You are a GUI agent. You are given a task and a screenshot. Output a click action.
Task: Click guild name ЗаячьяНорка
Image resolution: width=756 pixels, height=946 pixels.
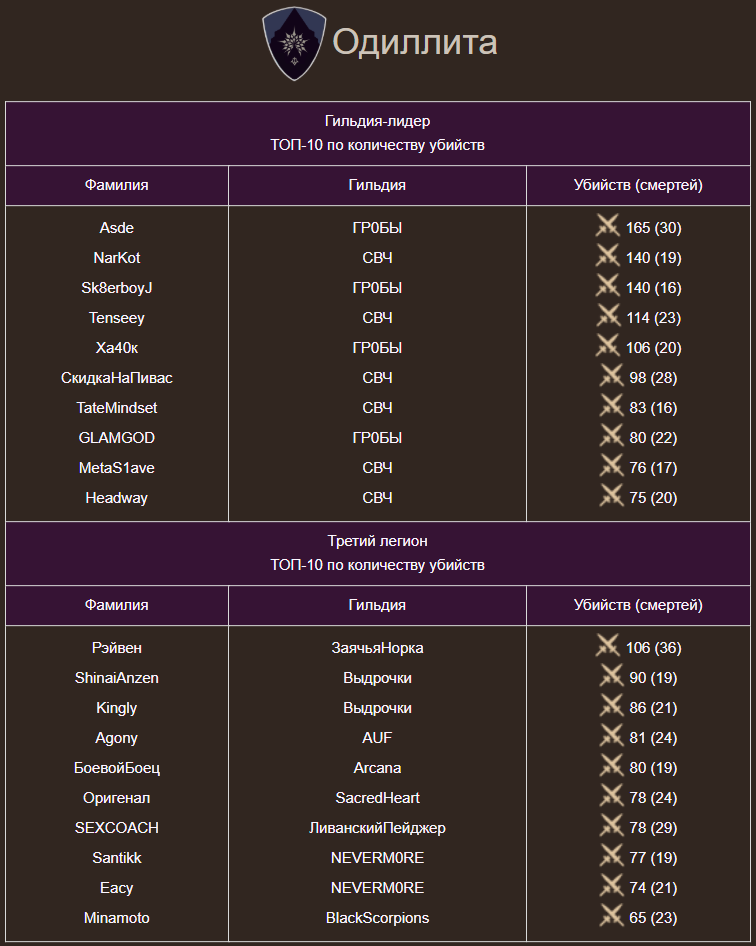click(377, 648)
